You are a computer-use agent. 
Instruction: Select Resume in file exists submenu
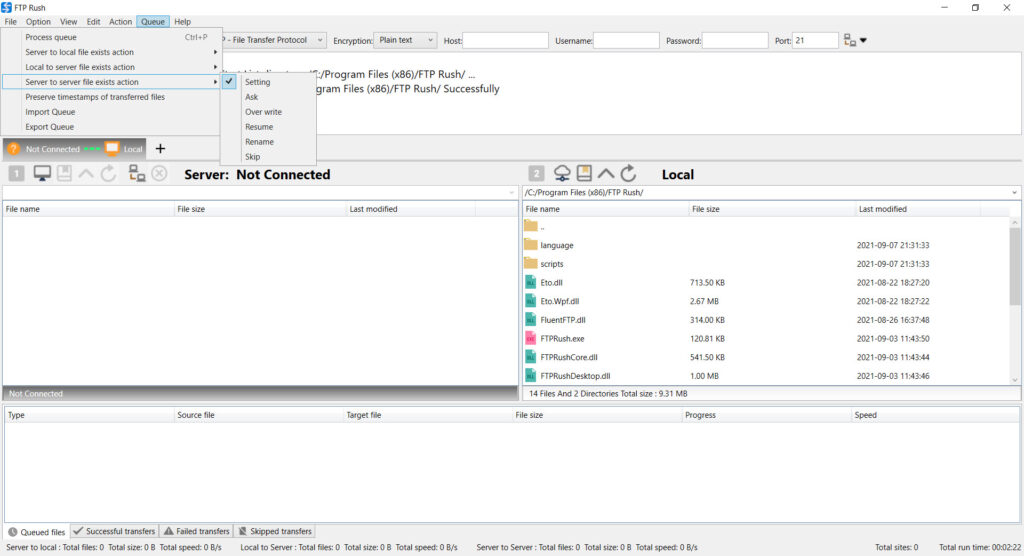(268, 127)
